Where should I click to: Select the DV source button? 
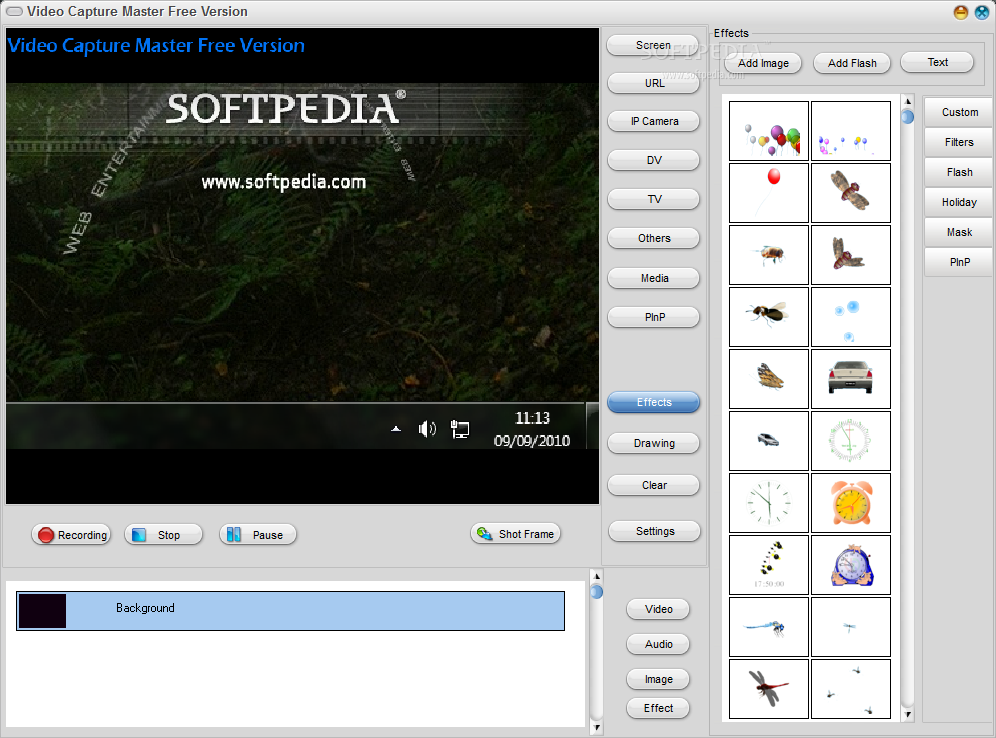[x=653, y=160]
